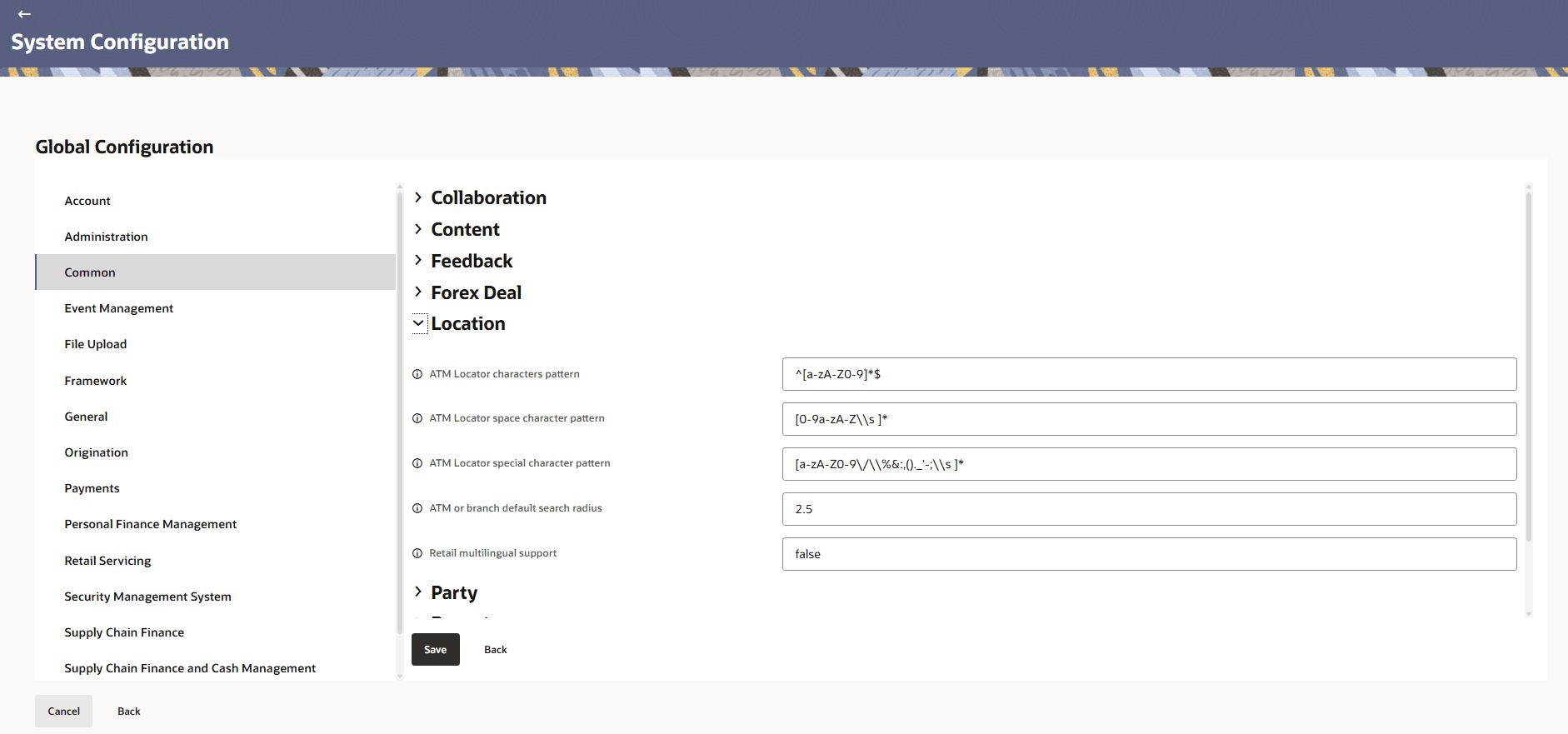Open File Upload category

pyautogui.click(x=215, y=344)
